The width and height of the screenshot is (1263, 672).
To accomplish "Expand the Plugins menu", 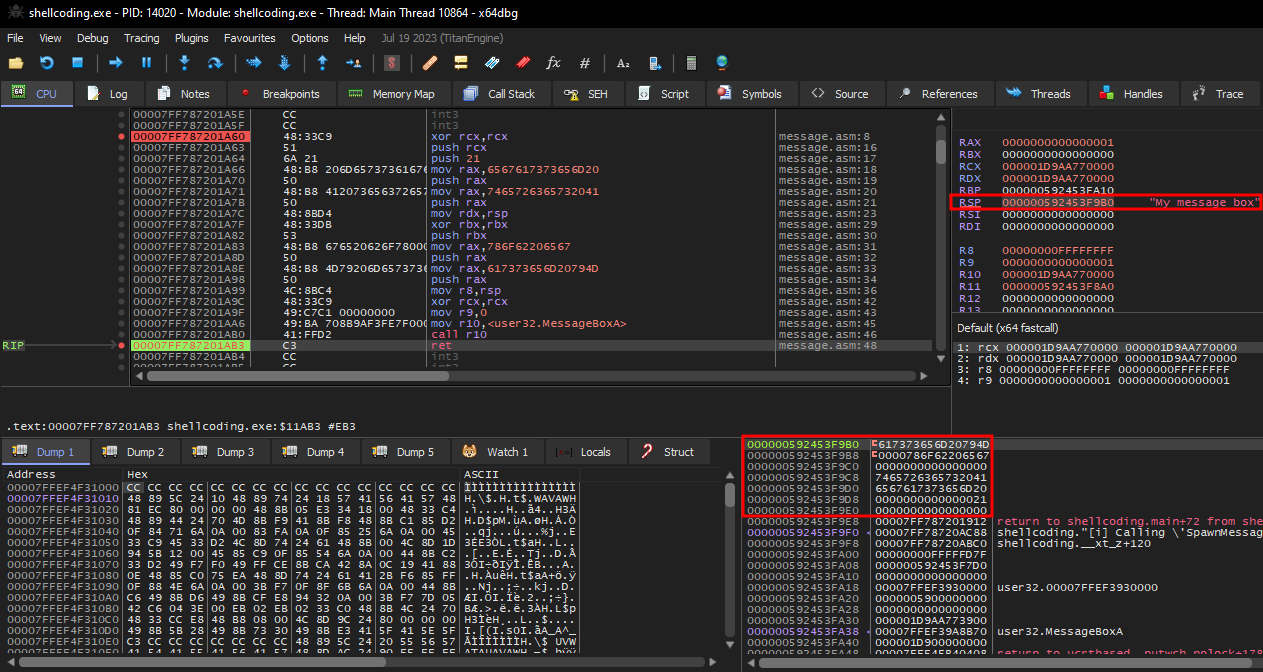I will (191, 38).
